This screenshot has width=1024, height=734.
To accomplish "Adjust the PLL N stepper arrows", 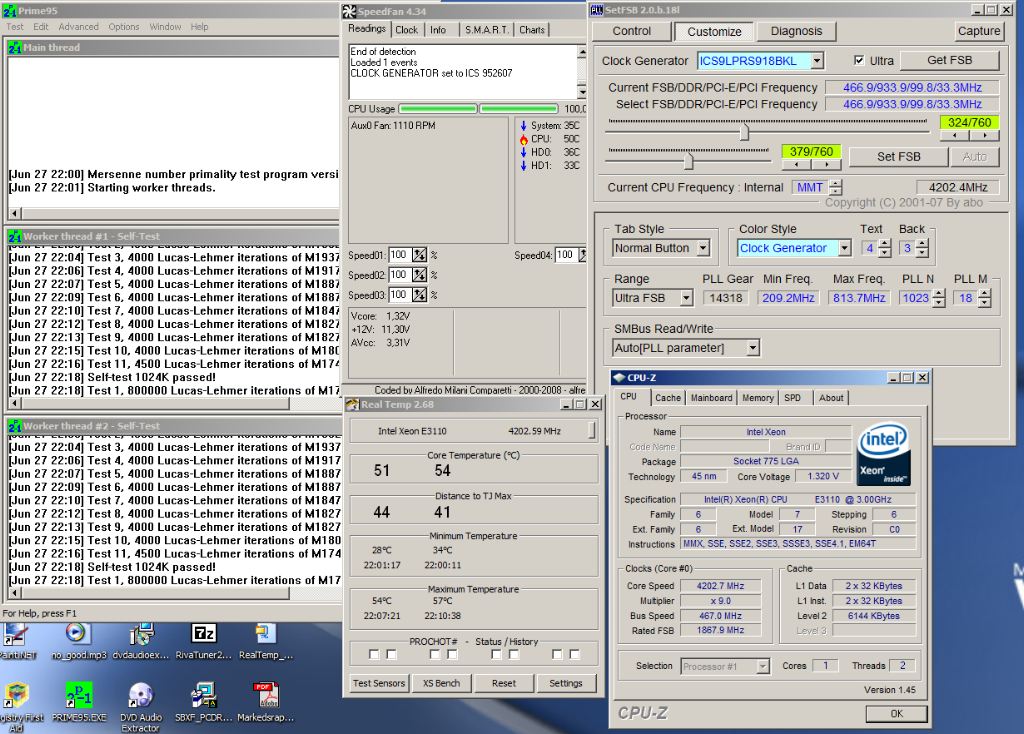I will coord(938,298).
